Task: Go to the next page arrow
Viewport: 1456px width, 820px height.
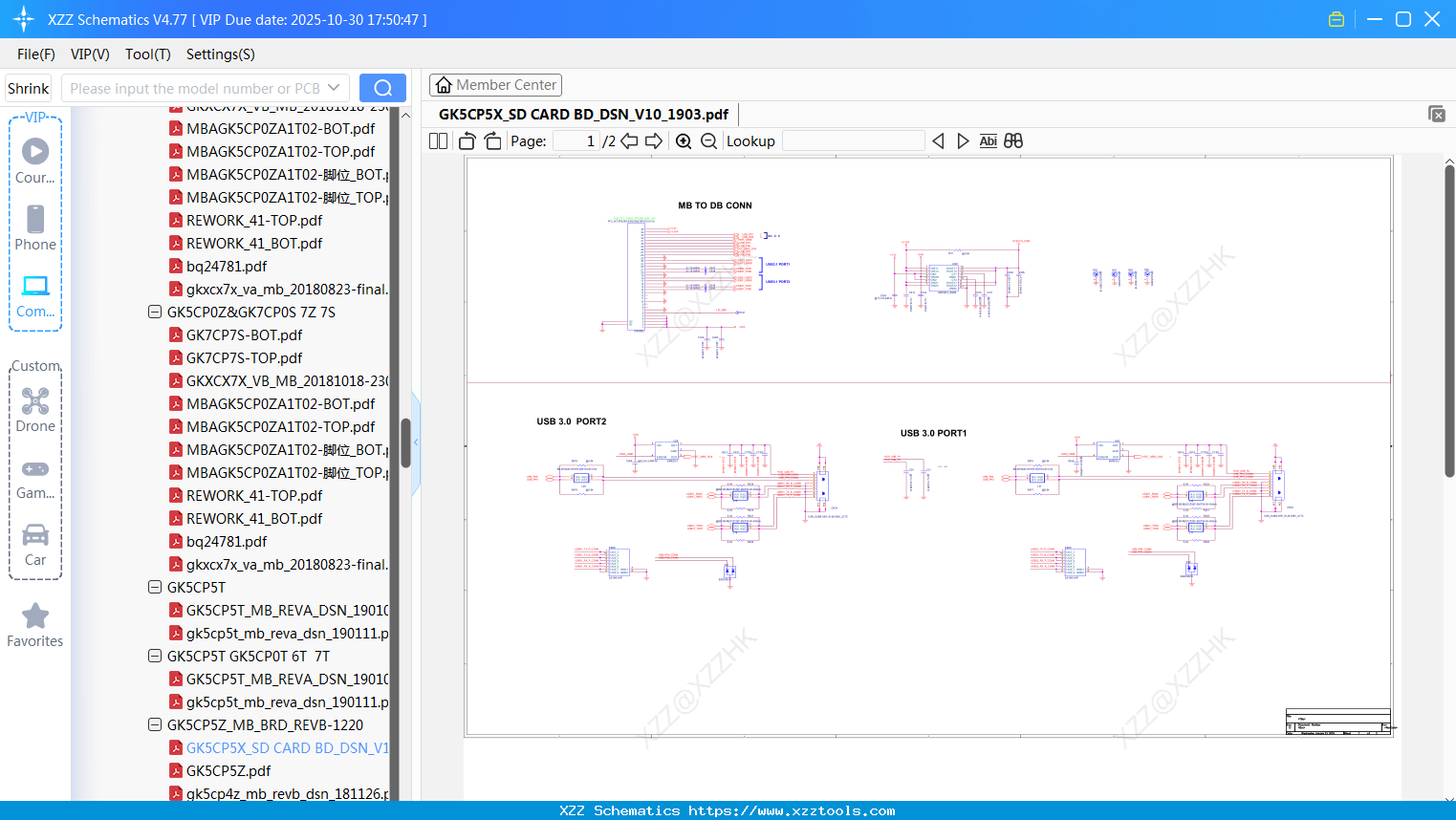Action: (x=654, y=141)
